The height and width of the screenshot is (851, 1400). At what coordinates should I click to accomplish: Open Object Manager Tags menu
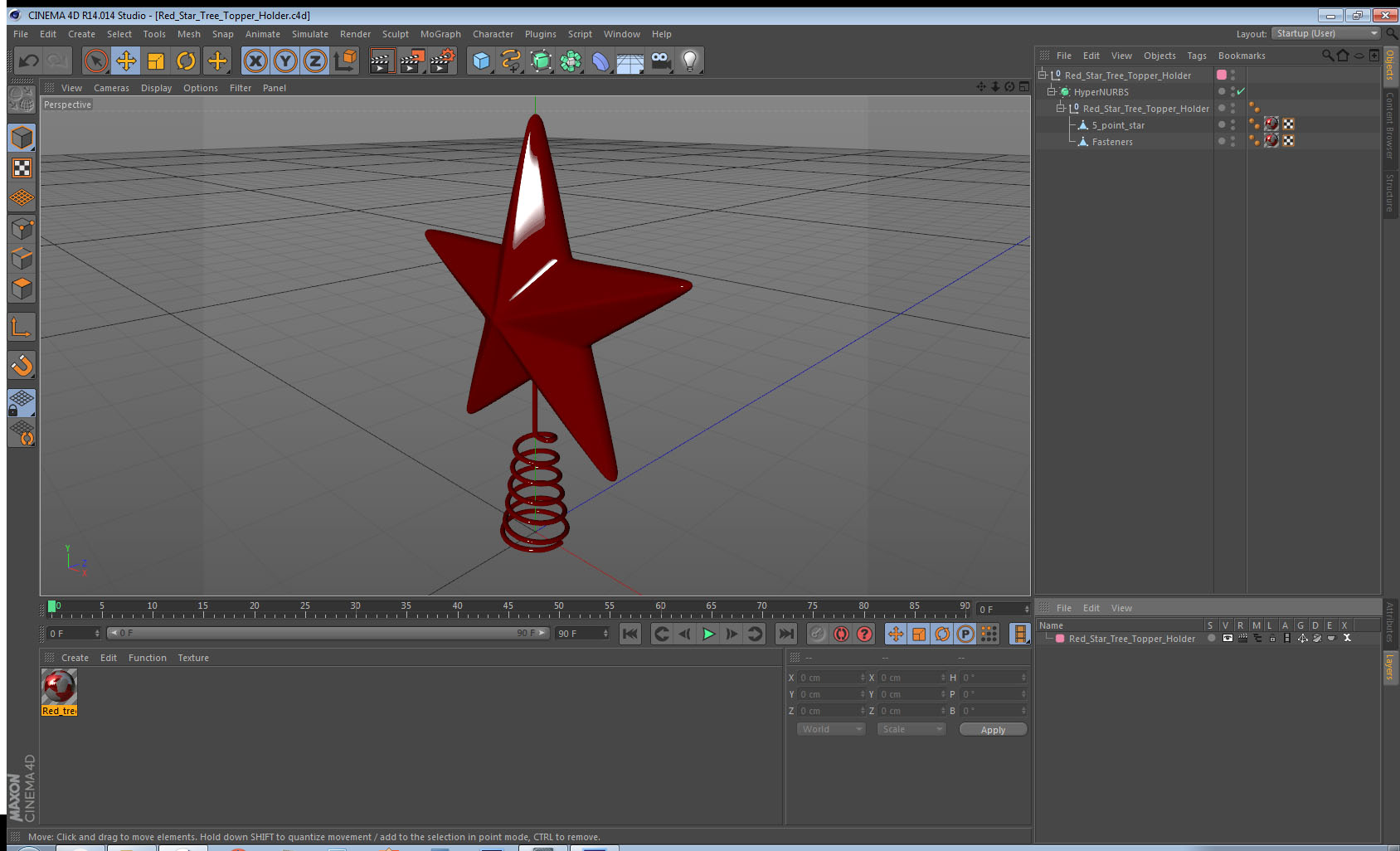[x=1196, y=56]
